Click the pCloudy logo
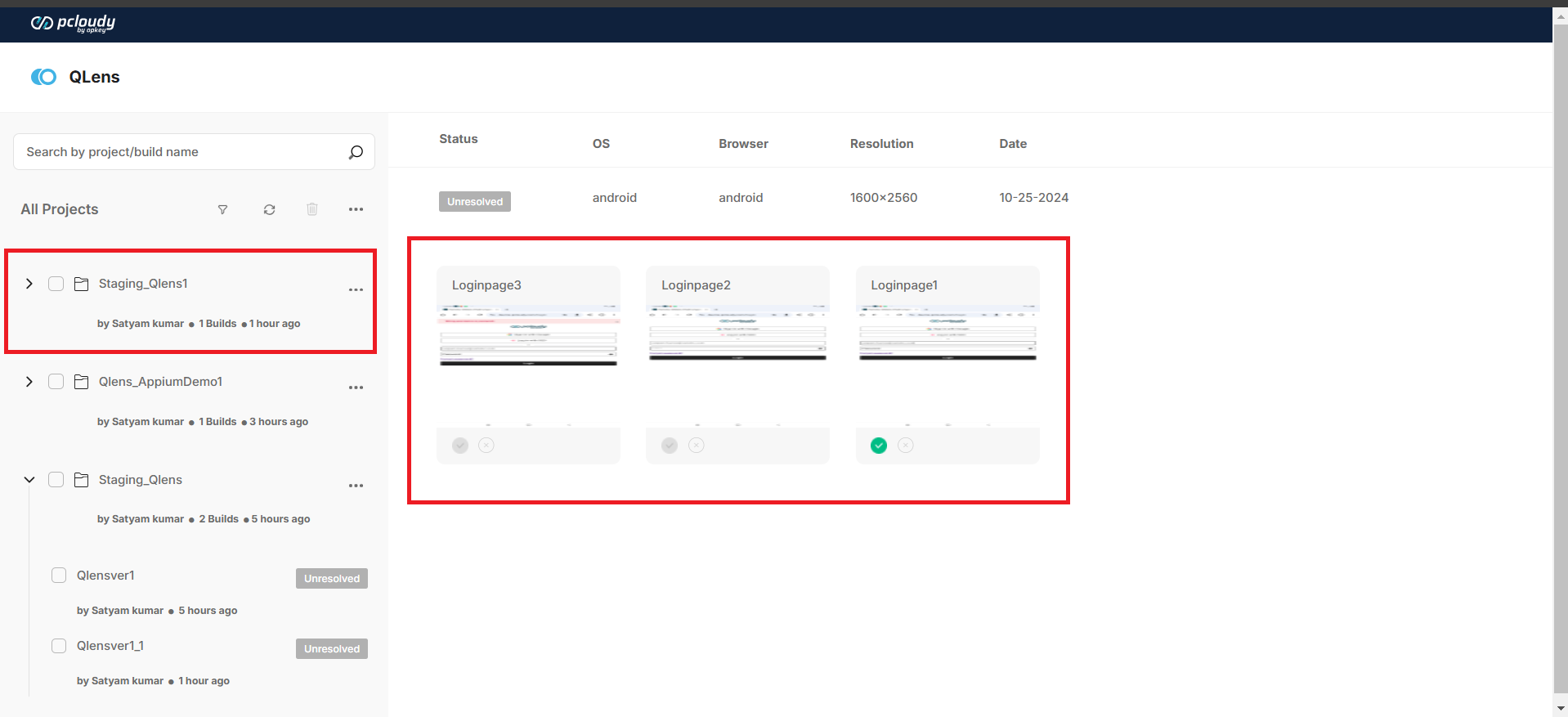 (73, 24)
